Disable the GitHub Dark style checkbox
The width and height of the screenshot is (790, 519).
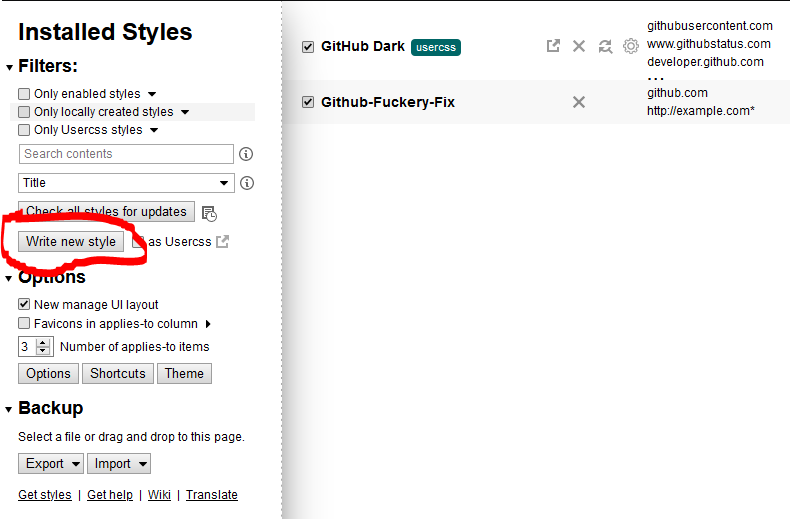pyautogui.click(x=308, y=47)
